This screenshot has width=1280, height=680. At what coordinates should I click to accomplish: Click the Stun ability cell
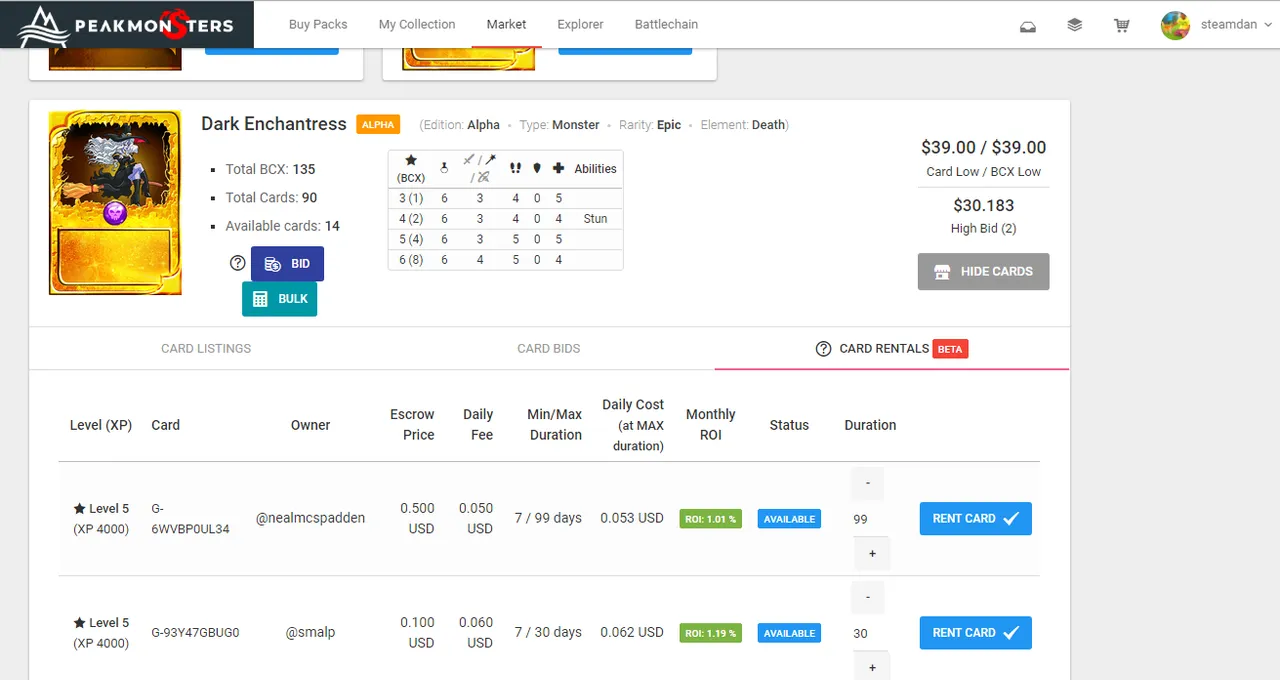point(595,218)
